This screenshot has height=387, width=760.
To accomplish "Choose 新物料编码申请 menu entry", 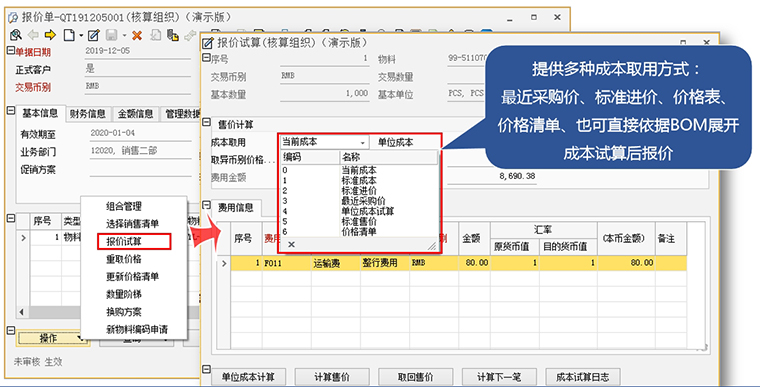I will (x=137, y=329).
